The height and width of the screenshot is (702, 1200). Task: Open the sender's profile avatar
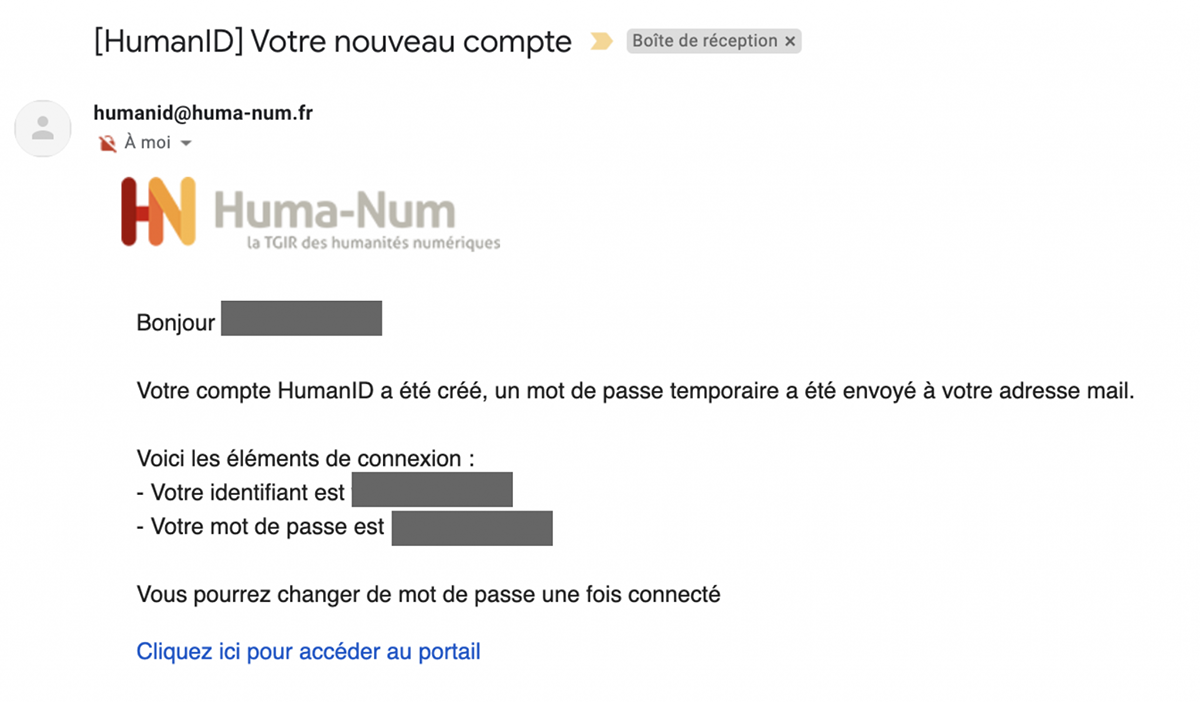tap(43, 128)
